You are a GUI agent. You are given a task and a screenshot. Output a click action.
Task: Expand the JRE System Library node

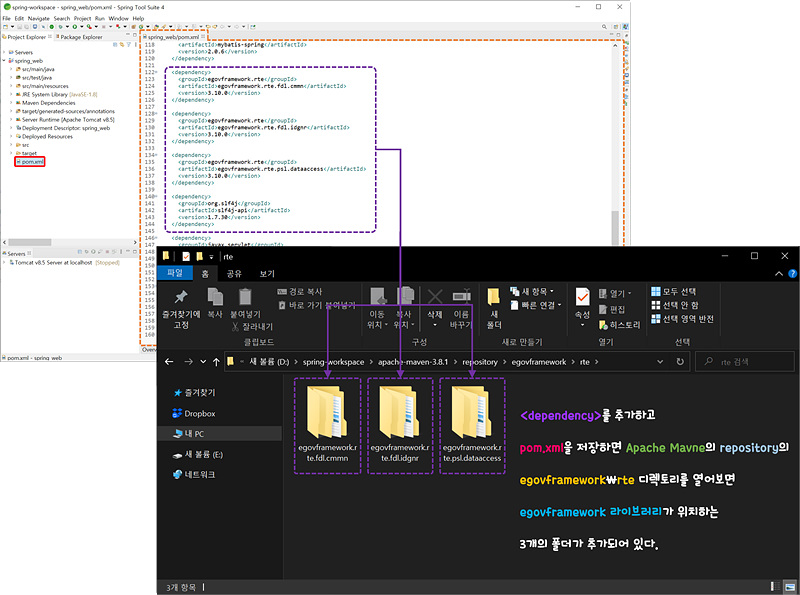click(x=11, y=94)
